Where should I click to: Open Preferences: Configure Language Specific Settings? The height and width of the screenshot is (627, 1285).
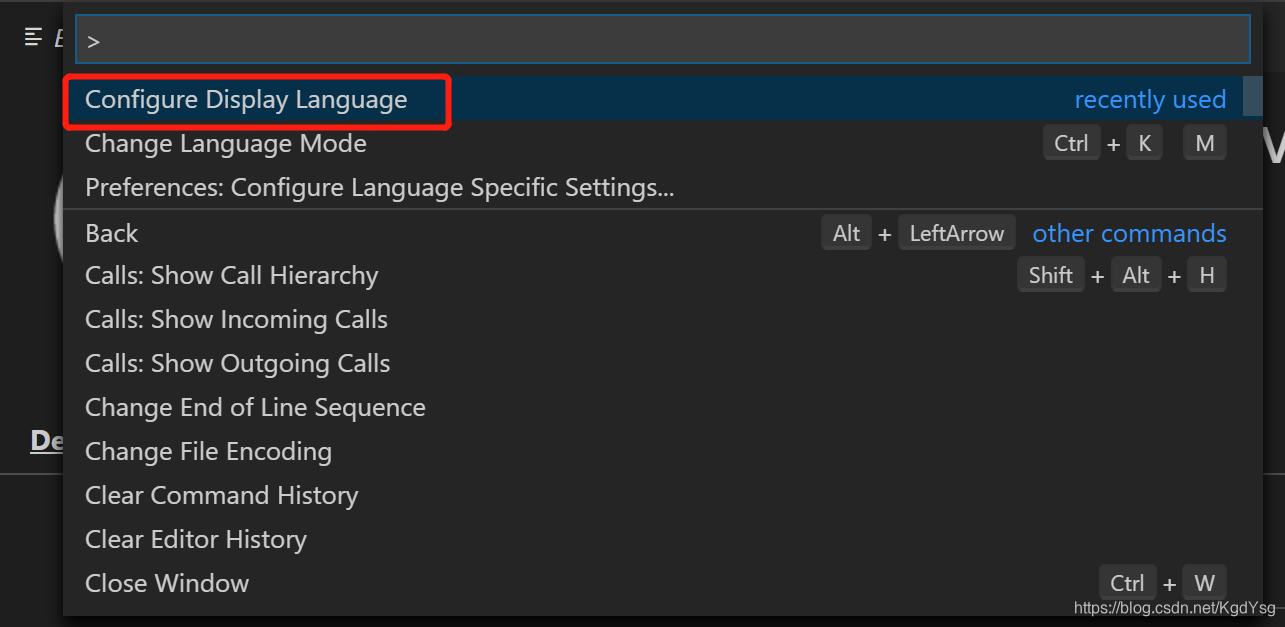click(379, 188)
